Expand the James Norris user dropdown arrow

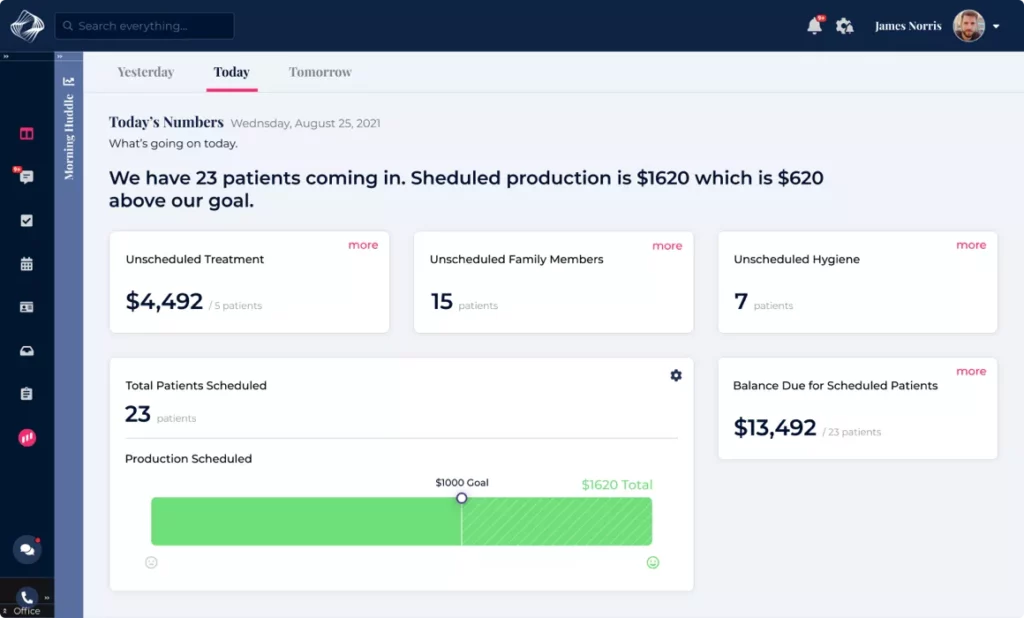996,27
